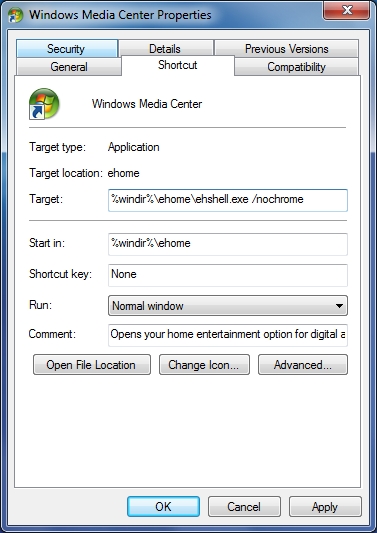The width and height of the screenshot is (377, 533).
Task: Open the Details tab
Action: click(165, 49)
